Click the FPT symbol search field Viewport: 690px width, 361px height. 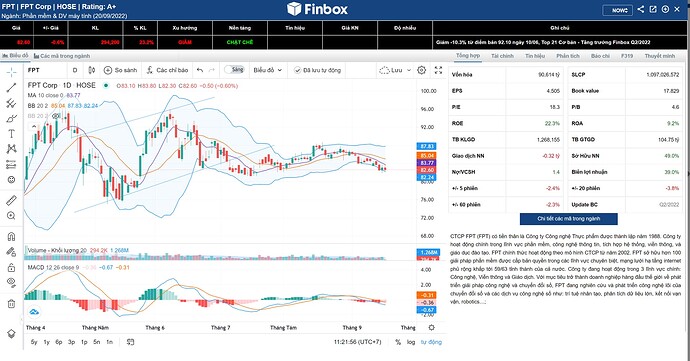coord(45,70)
